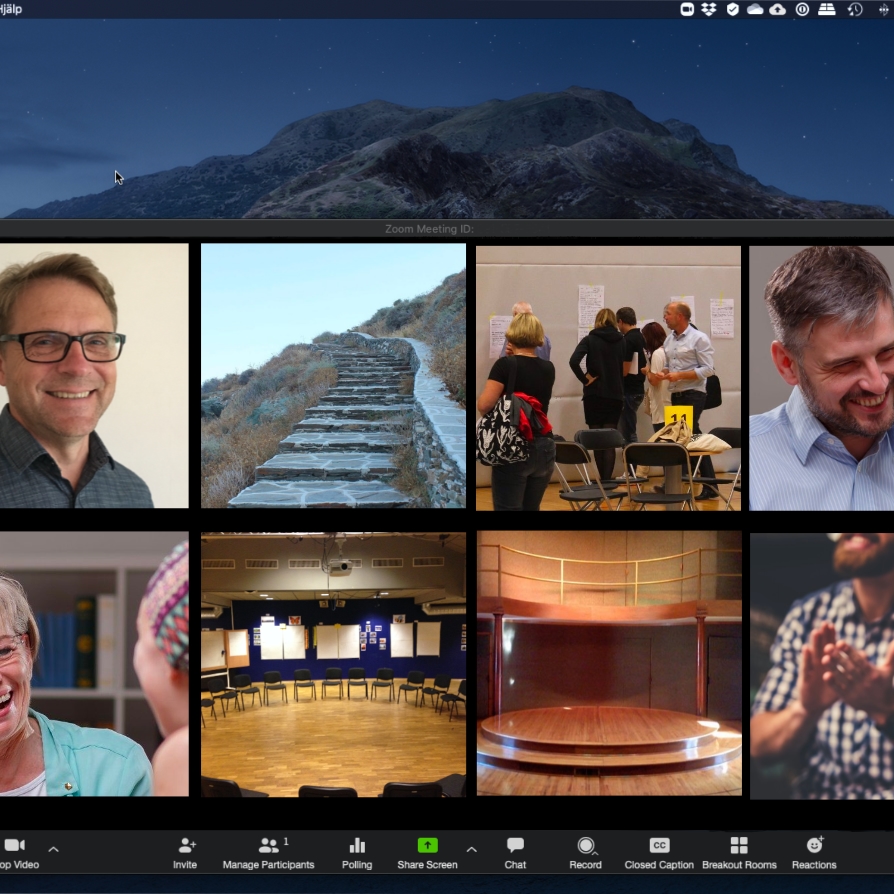The height and width of the screenshot is (894, 894).
Task: Click the Zoom camera icon in the menu bar
Action: pyautogui.click(x=687, y=9)
